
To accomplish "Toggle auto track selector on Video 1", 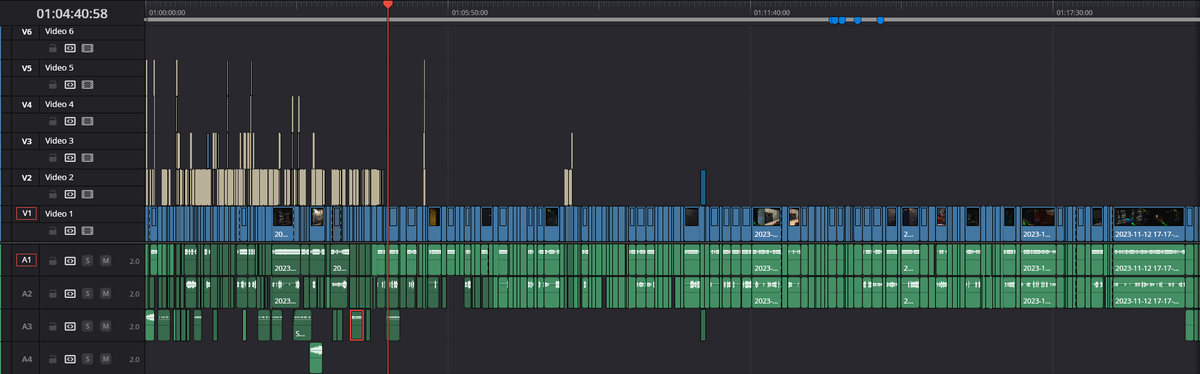I will click(70, 230).
